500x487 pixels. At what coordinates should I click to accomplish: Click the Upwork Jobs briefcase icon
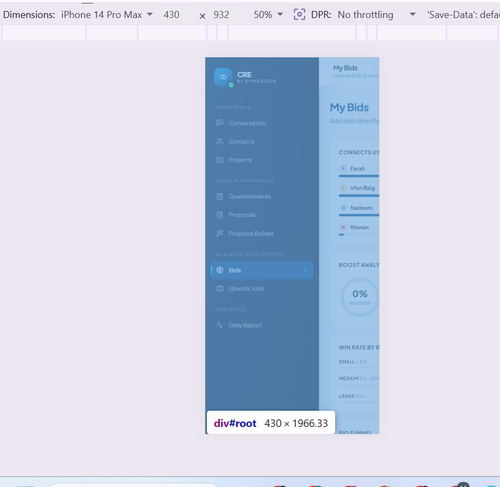coord(220,288)
